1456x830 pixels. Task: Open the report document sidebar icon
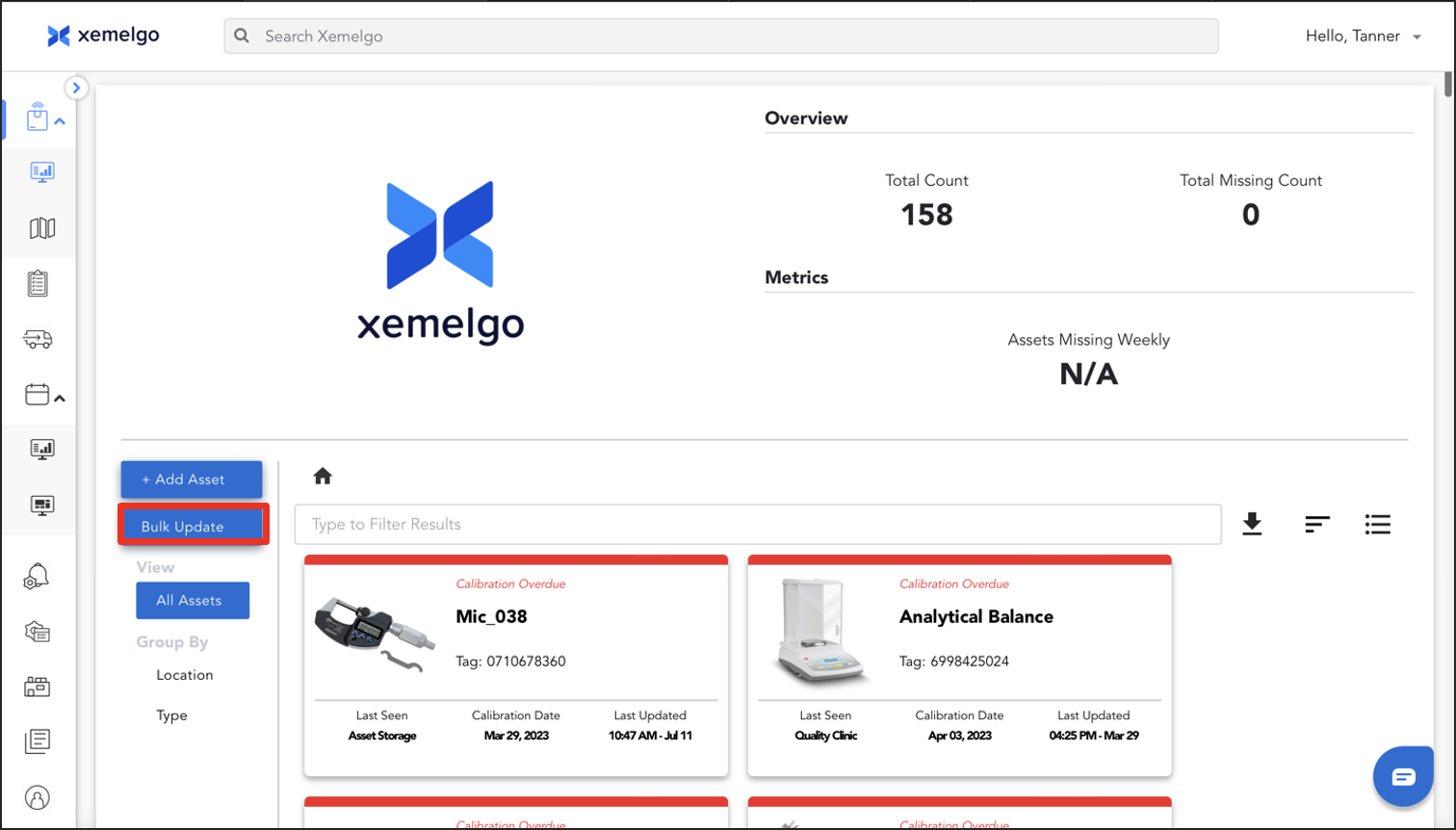38,741
